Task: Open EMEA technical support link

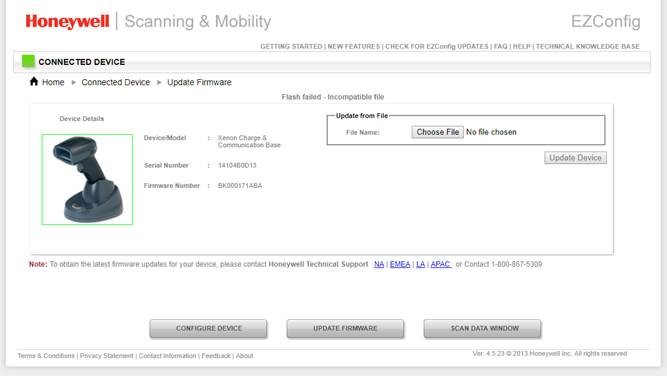Action: coord(400,264)
